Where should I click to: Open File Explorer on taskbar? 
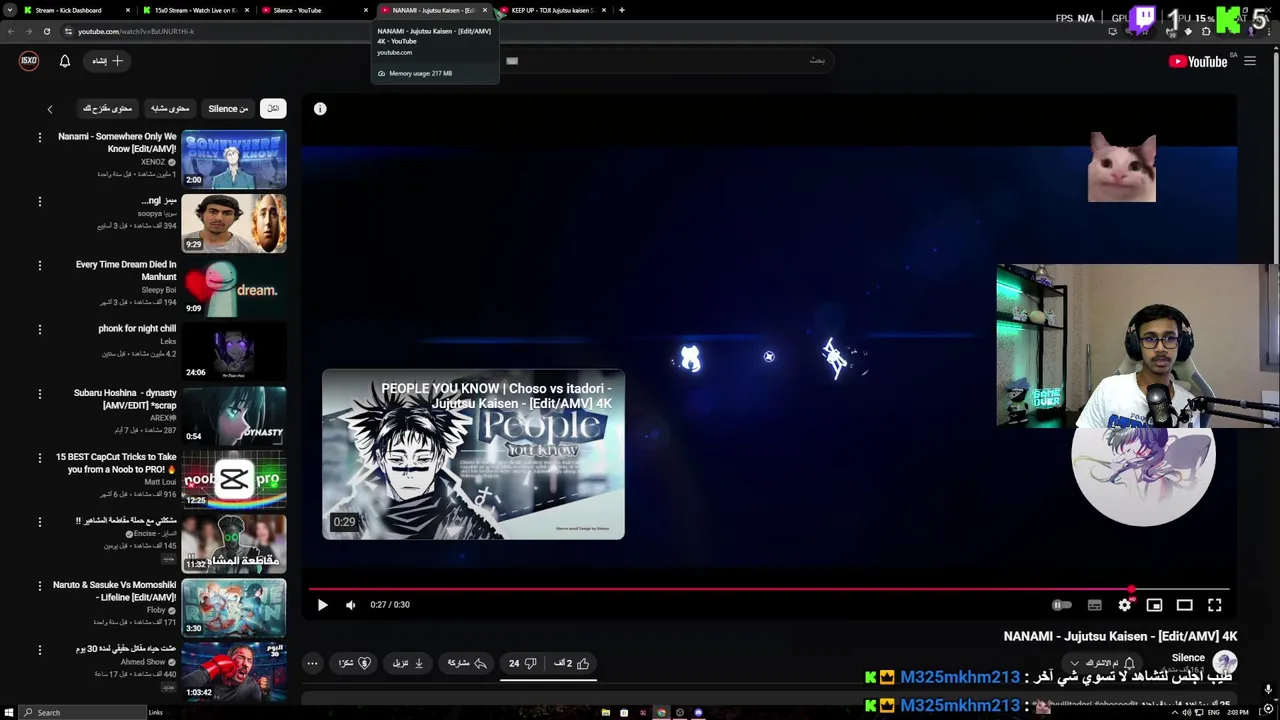605,712
